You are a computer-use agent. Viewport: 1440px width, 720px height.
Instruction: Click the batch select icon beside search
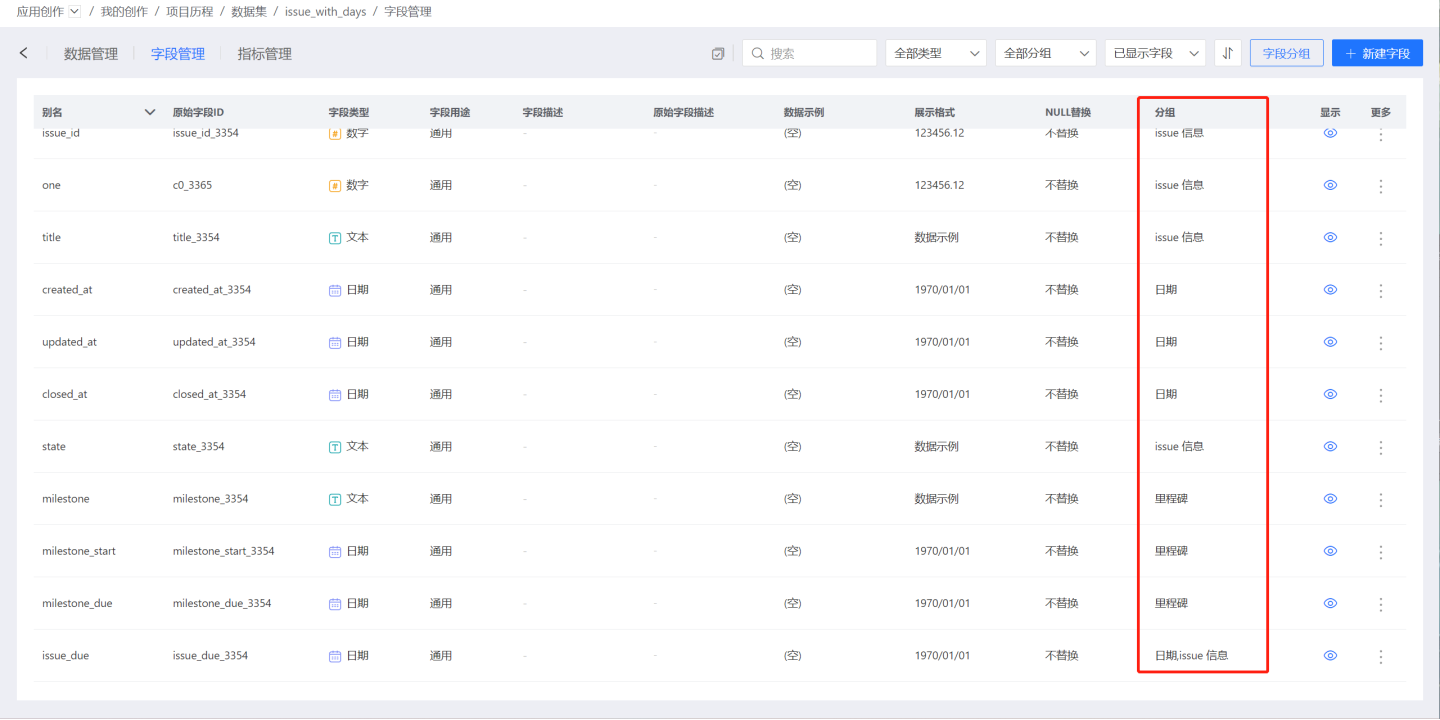[x=718, y=54]
